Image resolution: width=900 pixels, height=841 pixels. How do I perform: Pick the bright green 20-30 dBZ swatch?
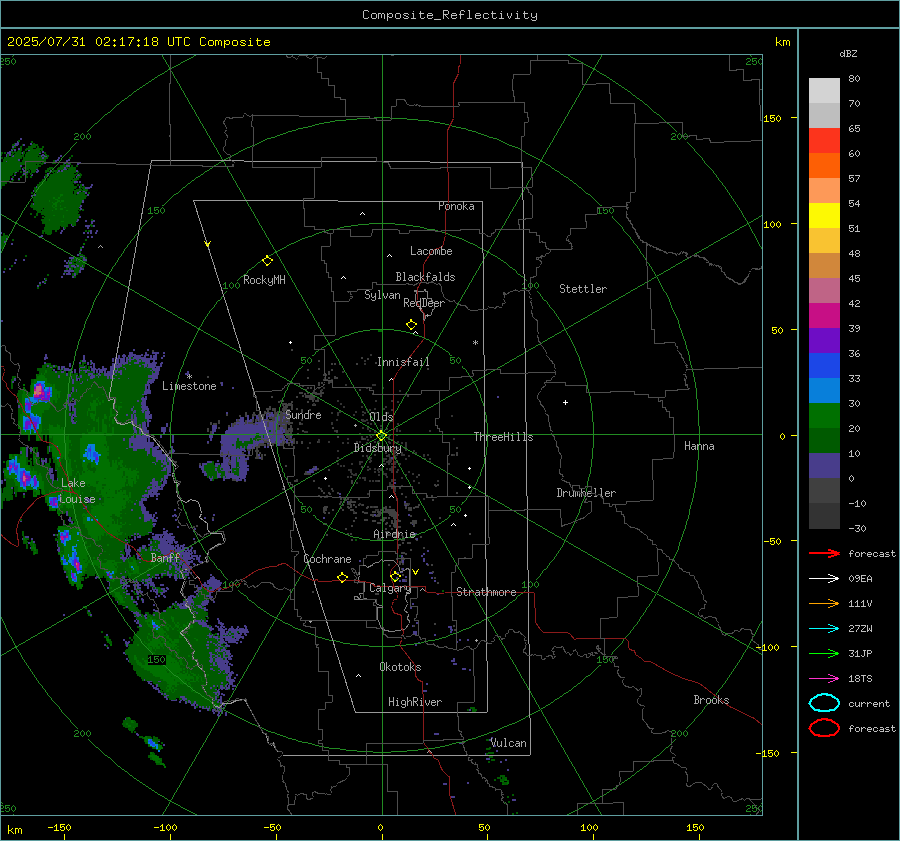[x=824, y=416]
